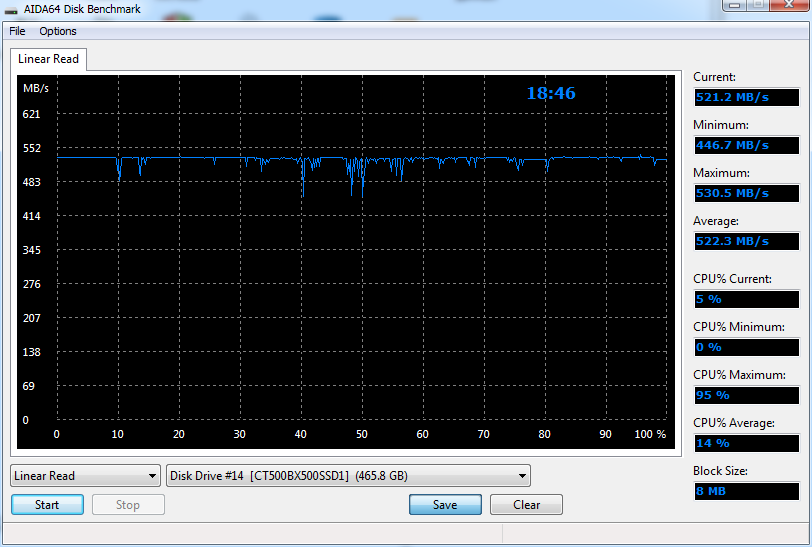
Task: Expand the Linear Read test type dropdown
Action: tap(85, 476)
